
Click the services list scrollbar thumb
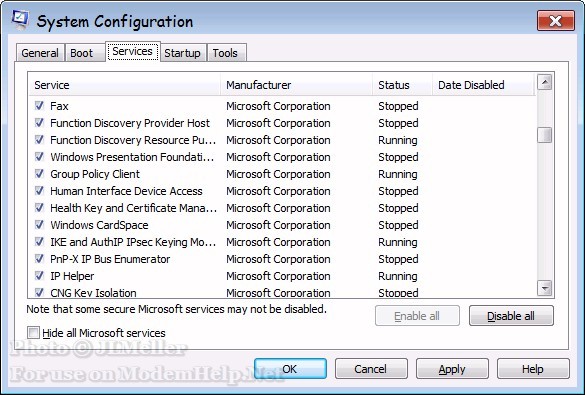545,135
